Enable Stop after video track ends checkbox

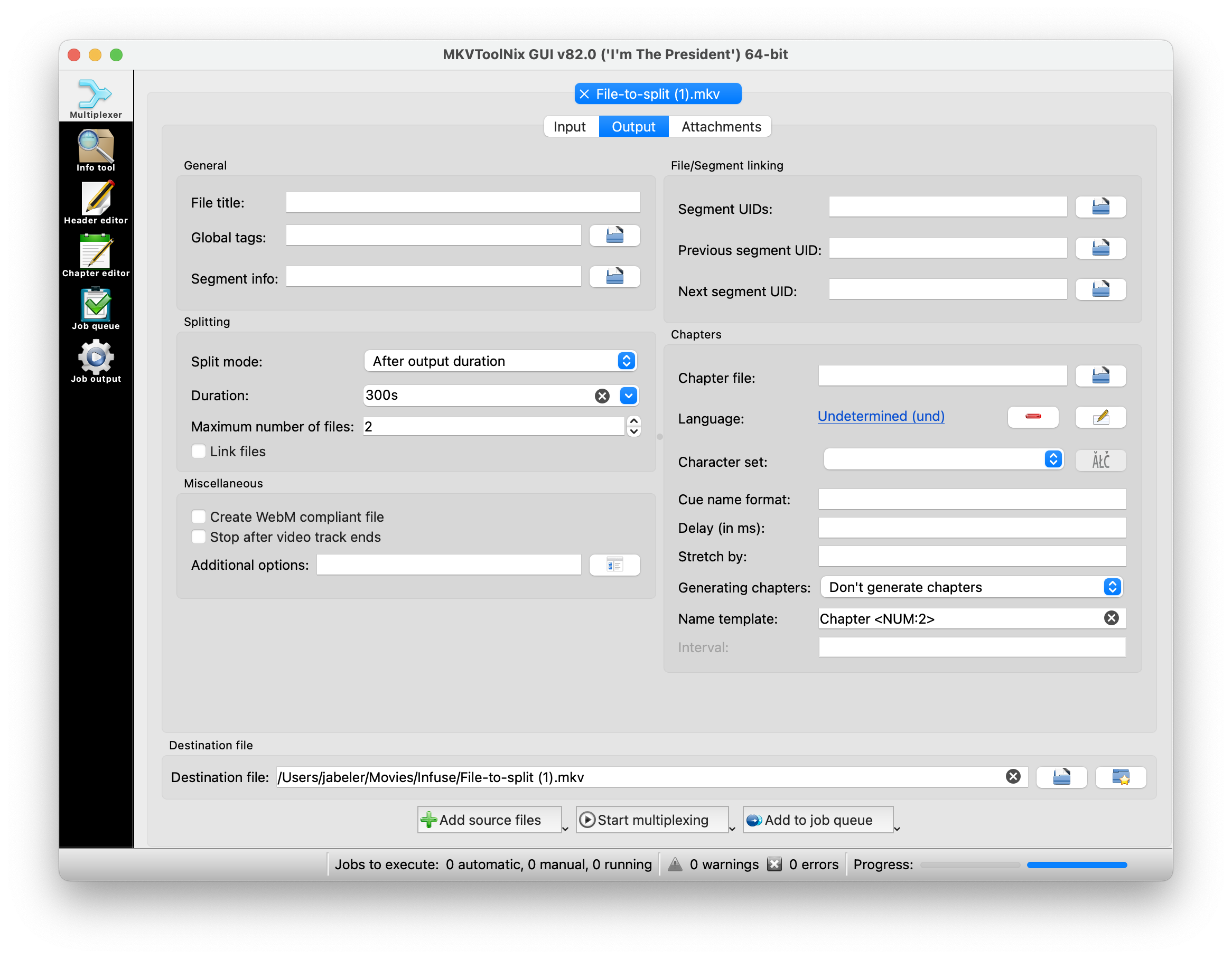coord(196,537)
